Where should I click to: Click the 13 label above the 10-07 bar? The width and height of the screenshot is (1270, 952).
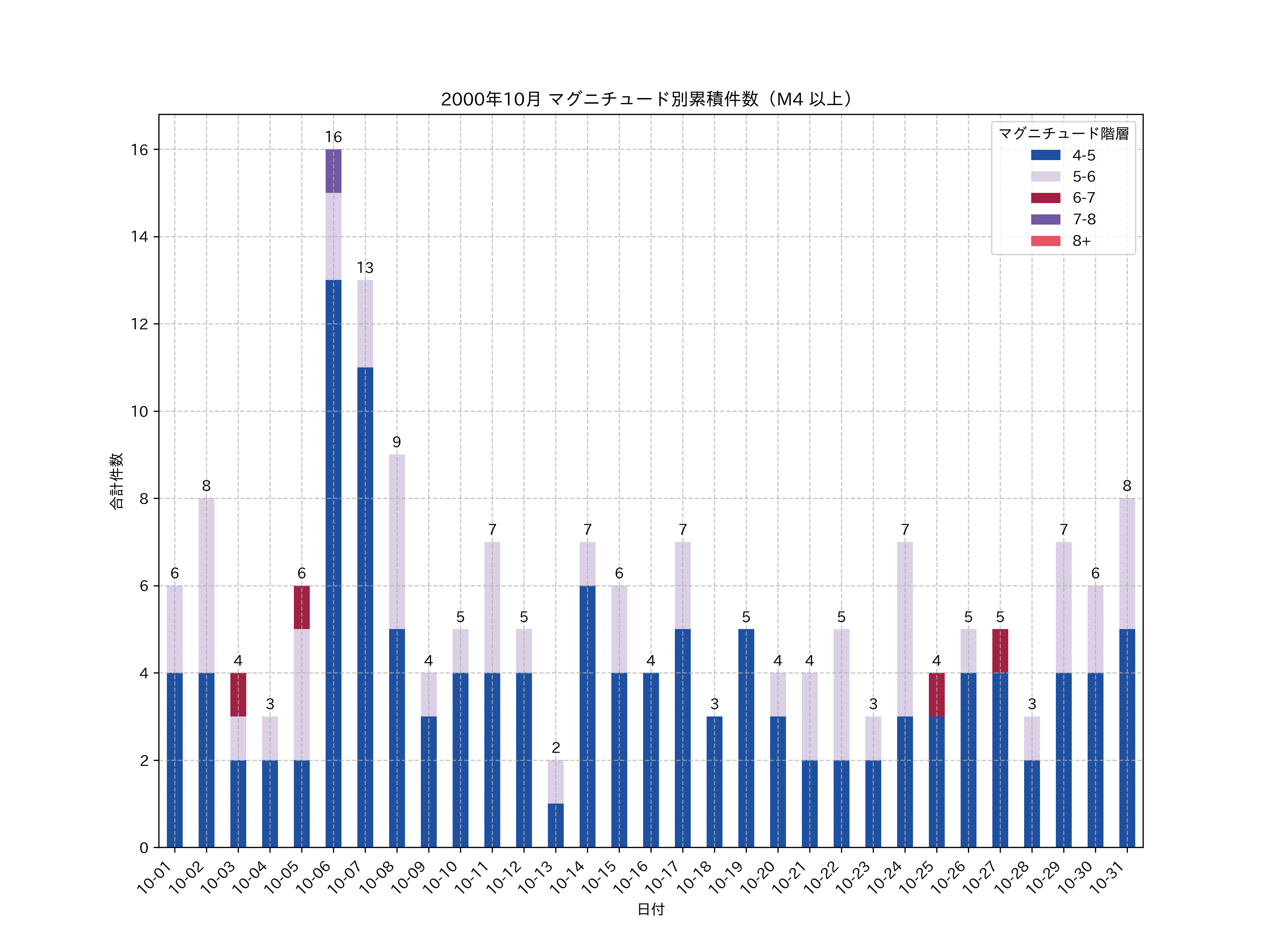click(x=365, y=268)
